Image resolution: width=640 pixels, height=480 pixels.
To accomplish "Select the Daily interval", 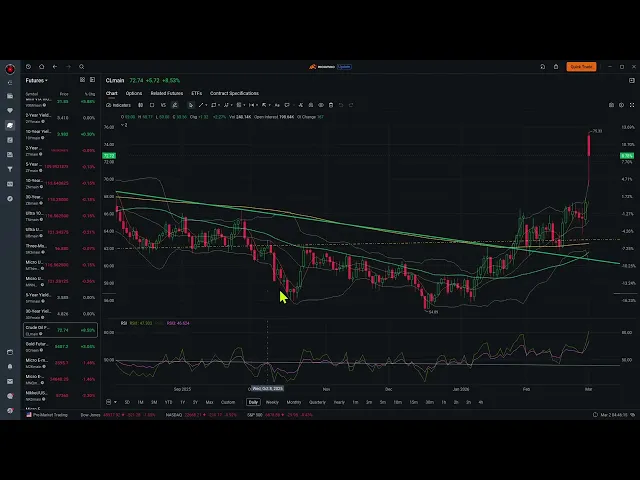I will (x=253, y=402).
